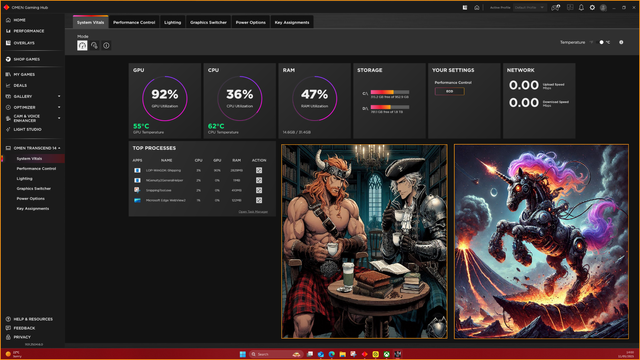640x360 pixels.
Task: Switch to the Key Assignments tab
Action: (292, 22)
